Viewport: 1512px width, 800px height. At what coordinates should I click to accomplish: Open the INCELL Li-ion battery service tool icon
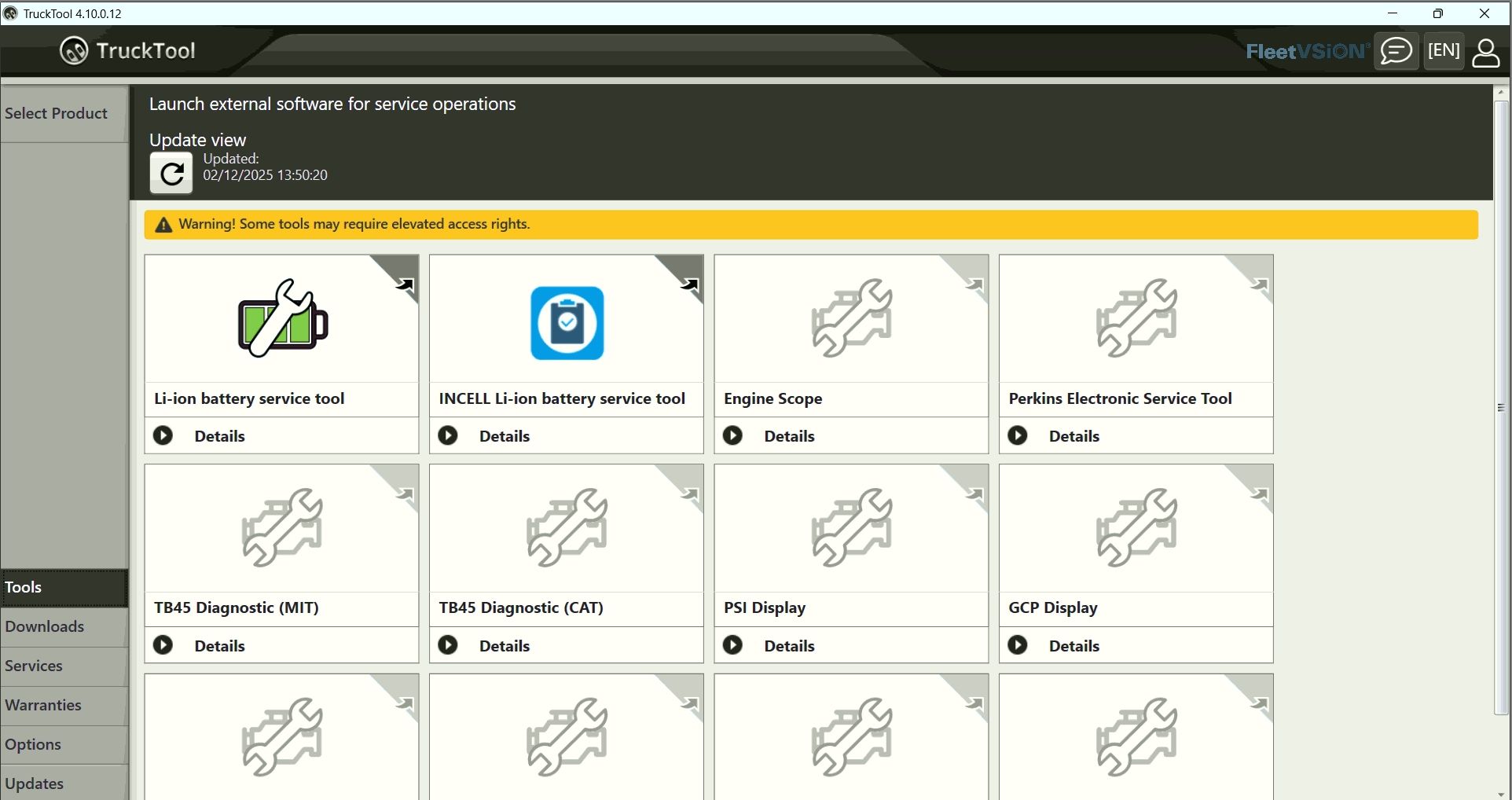(x=566, y=322)
